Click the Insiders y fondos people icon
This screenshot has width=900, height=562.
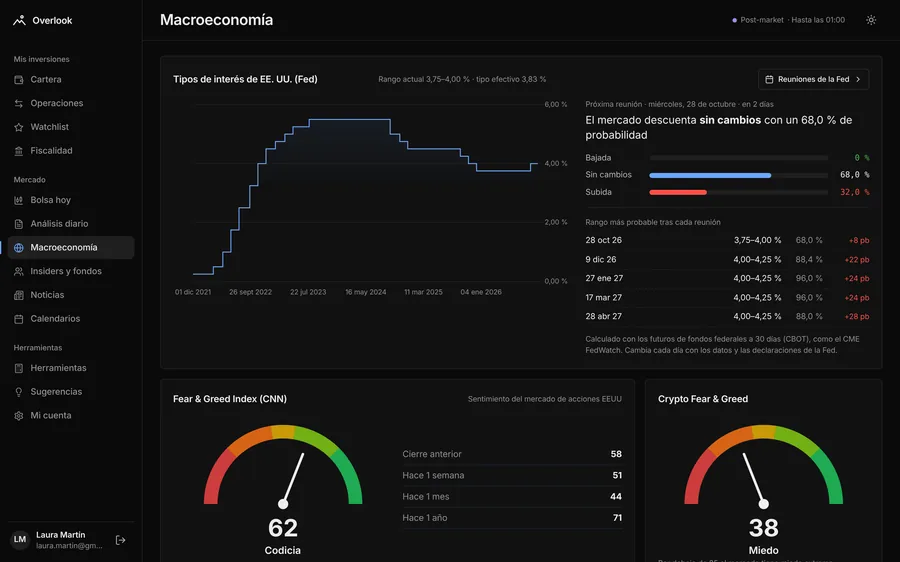point(19,272)
